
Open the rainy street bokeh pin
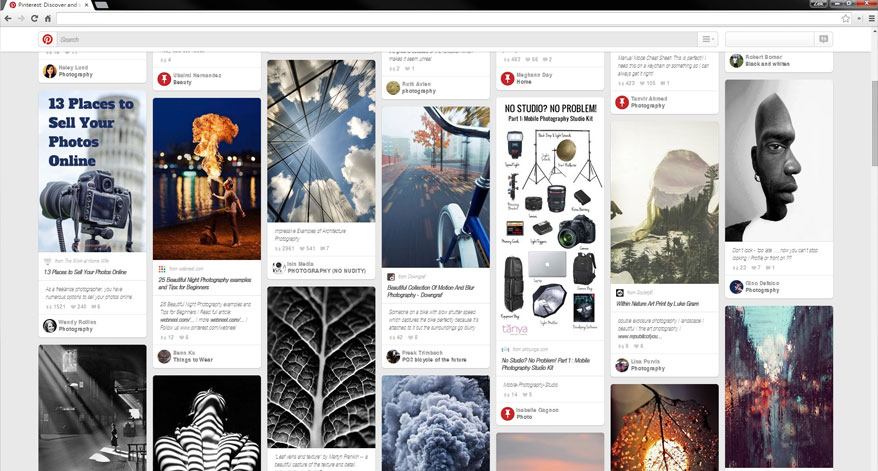[779, 386]
